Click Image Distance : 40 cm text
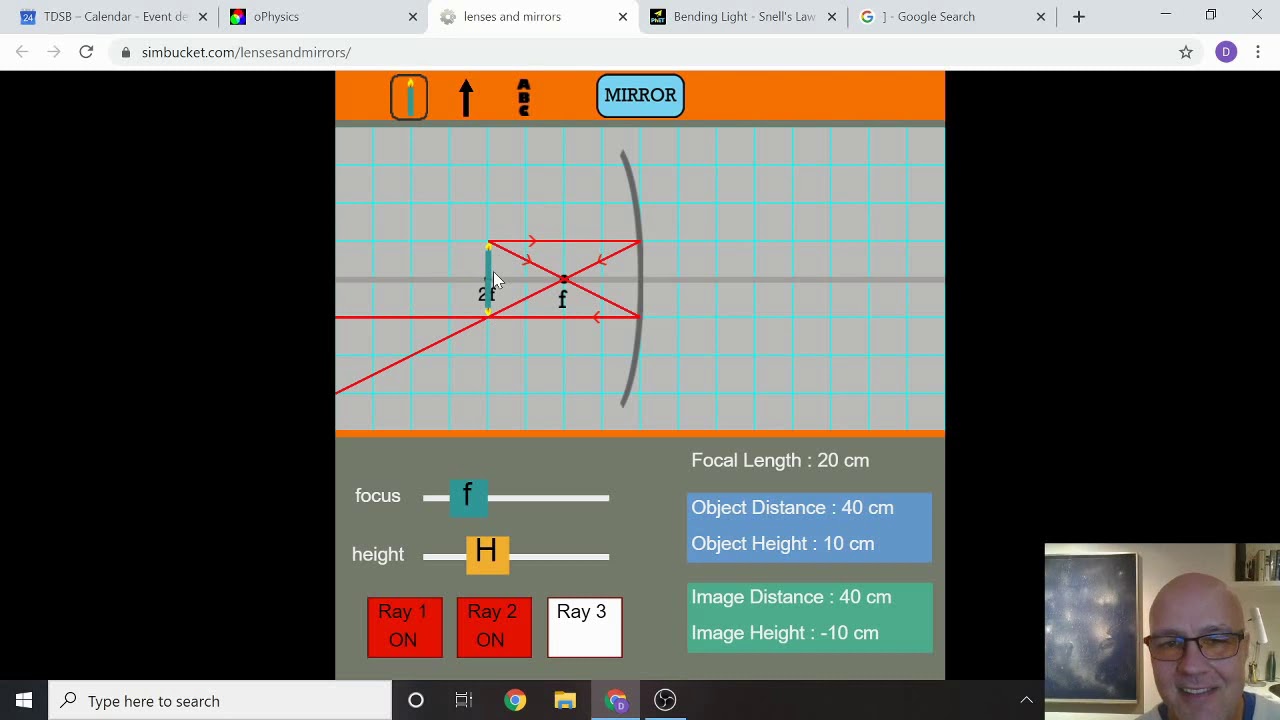1280x720 pixels. (791, 597)
